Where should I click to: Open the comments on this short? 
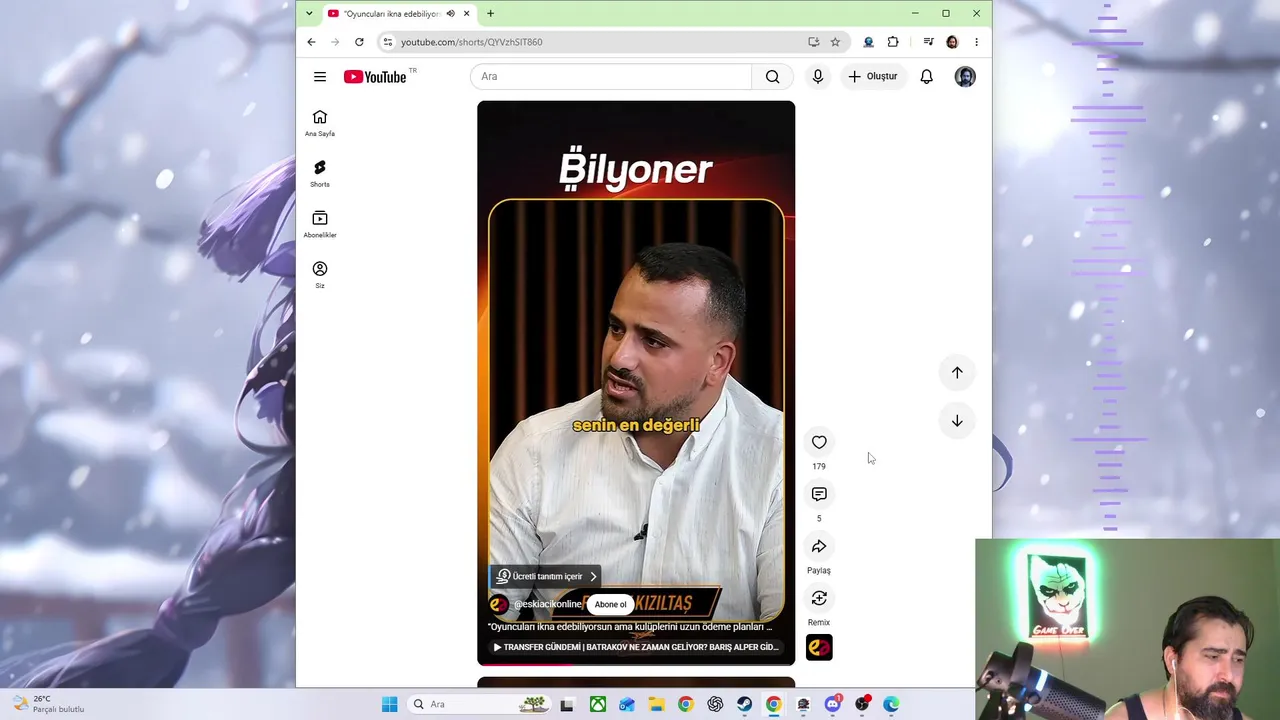pos(819,494)
